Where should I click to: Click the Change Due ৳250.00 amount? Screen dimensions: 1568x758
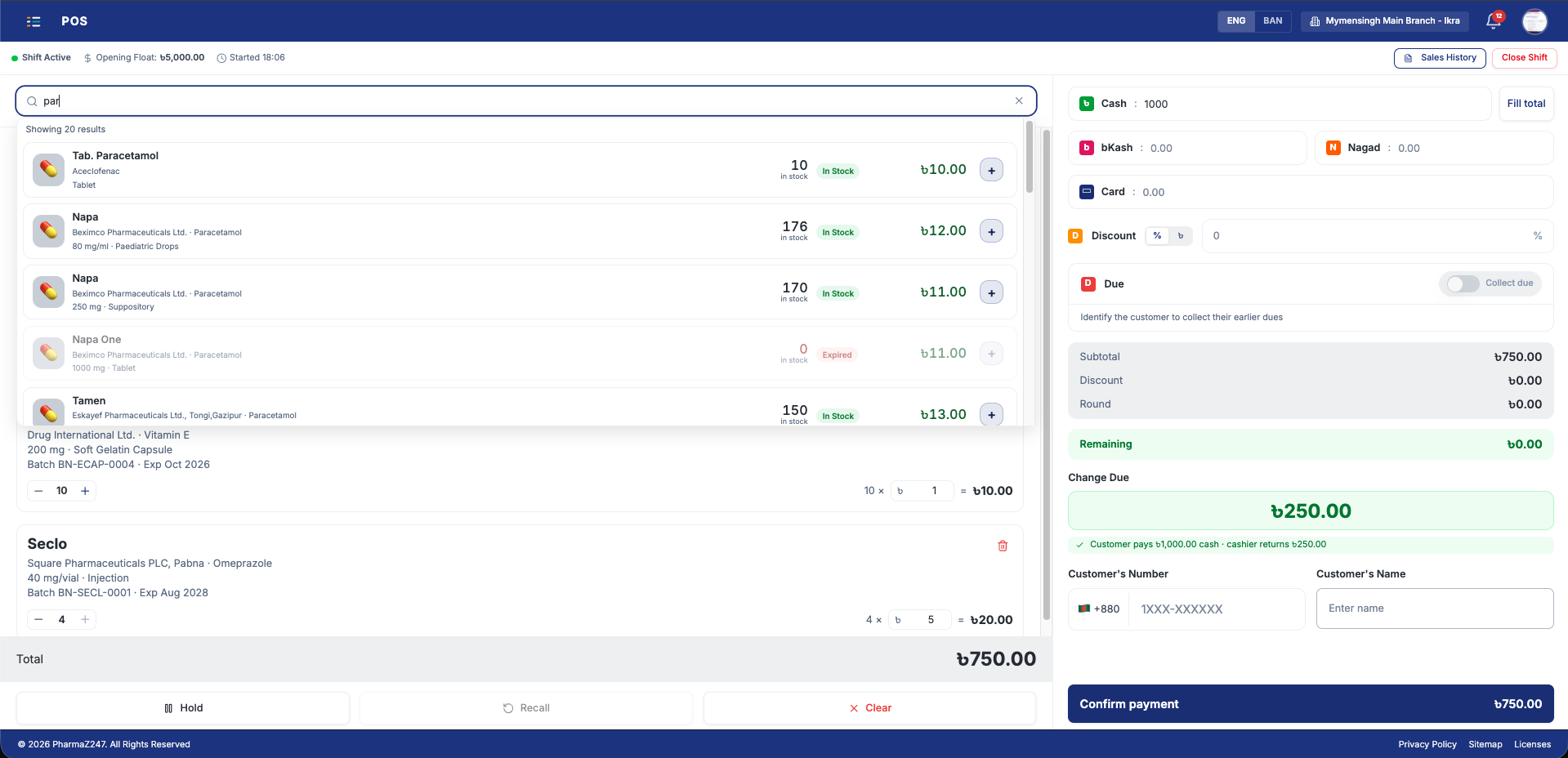[1311, 511]
